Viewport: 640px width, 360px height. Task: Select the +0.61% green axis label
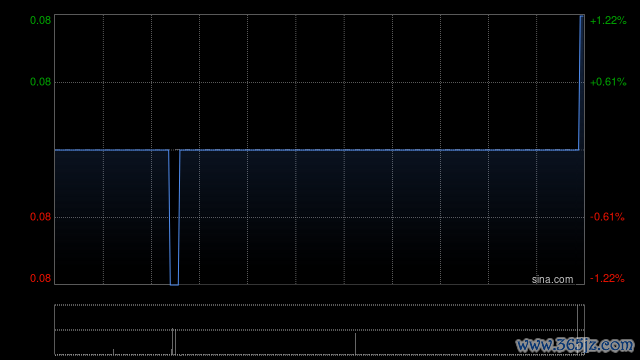coord(608,82)
